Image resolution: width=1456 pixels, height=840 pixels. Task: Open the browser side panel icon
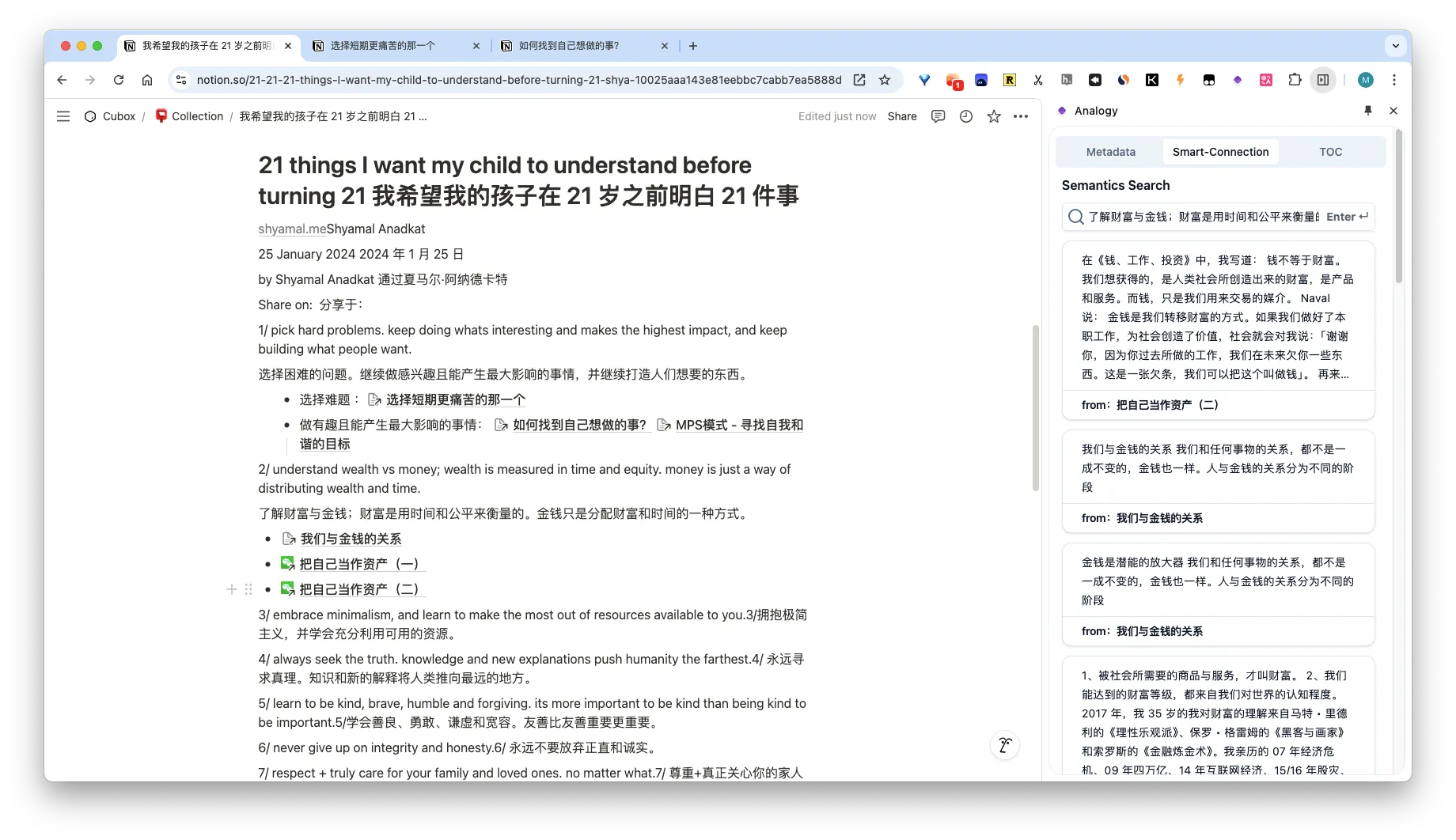click(1322, 80)
